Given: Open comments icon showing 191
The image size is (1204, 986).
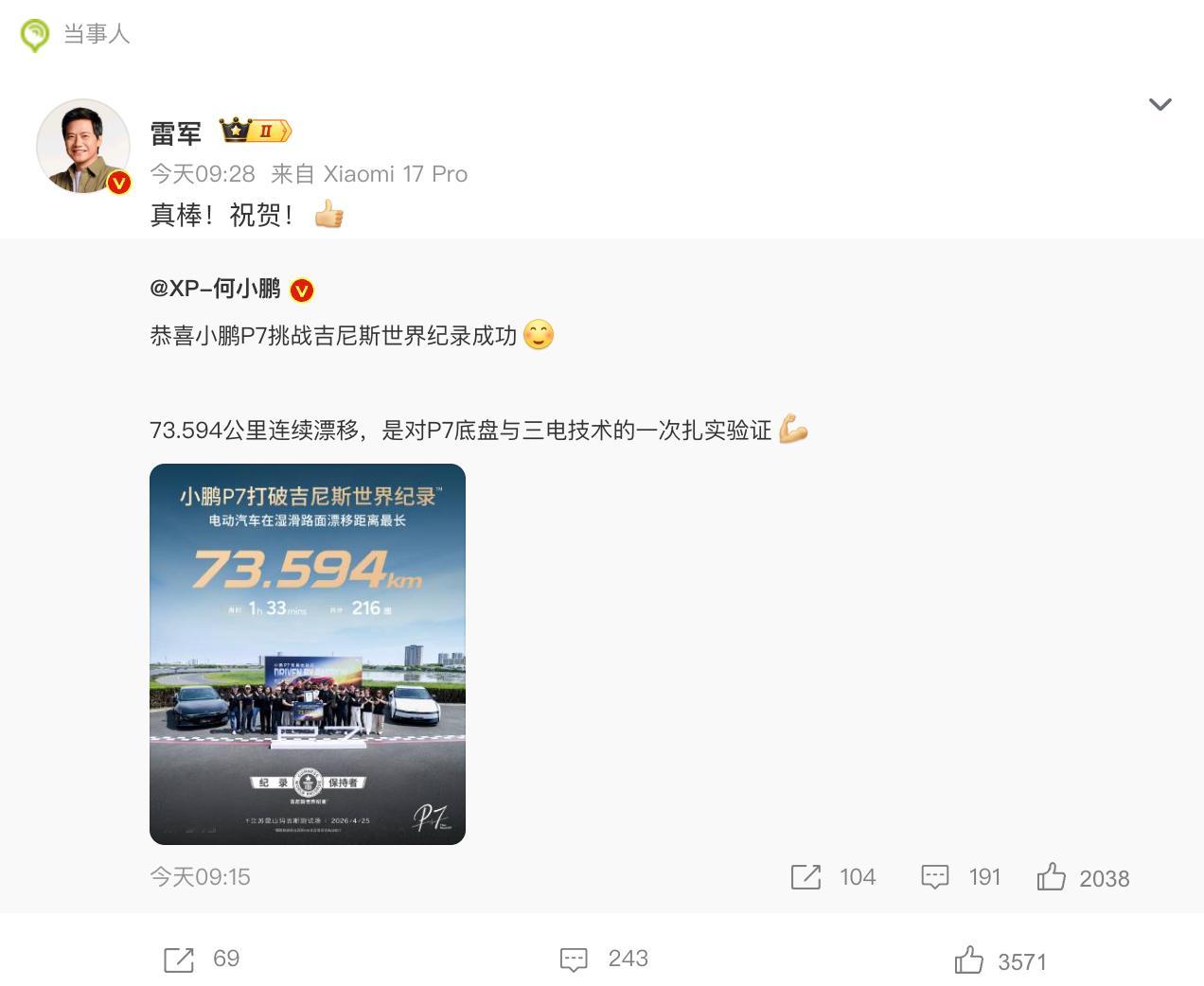Looking at the screenshot, I should click(934, 877).
